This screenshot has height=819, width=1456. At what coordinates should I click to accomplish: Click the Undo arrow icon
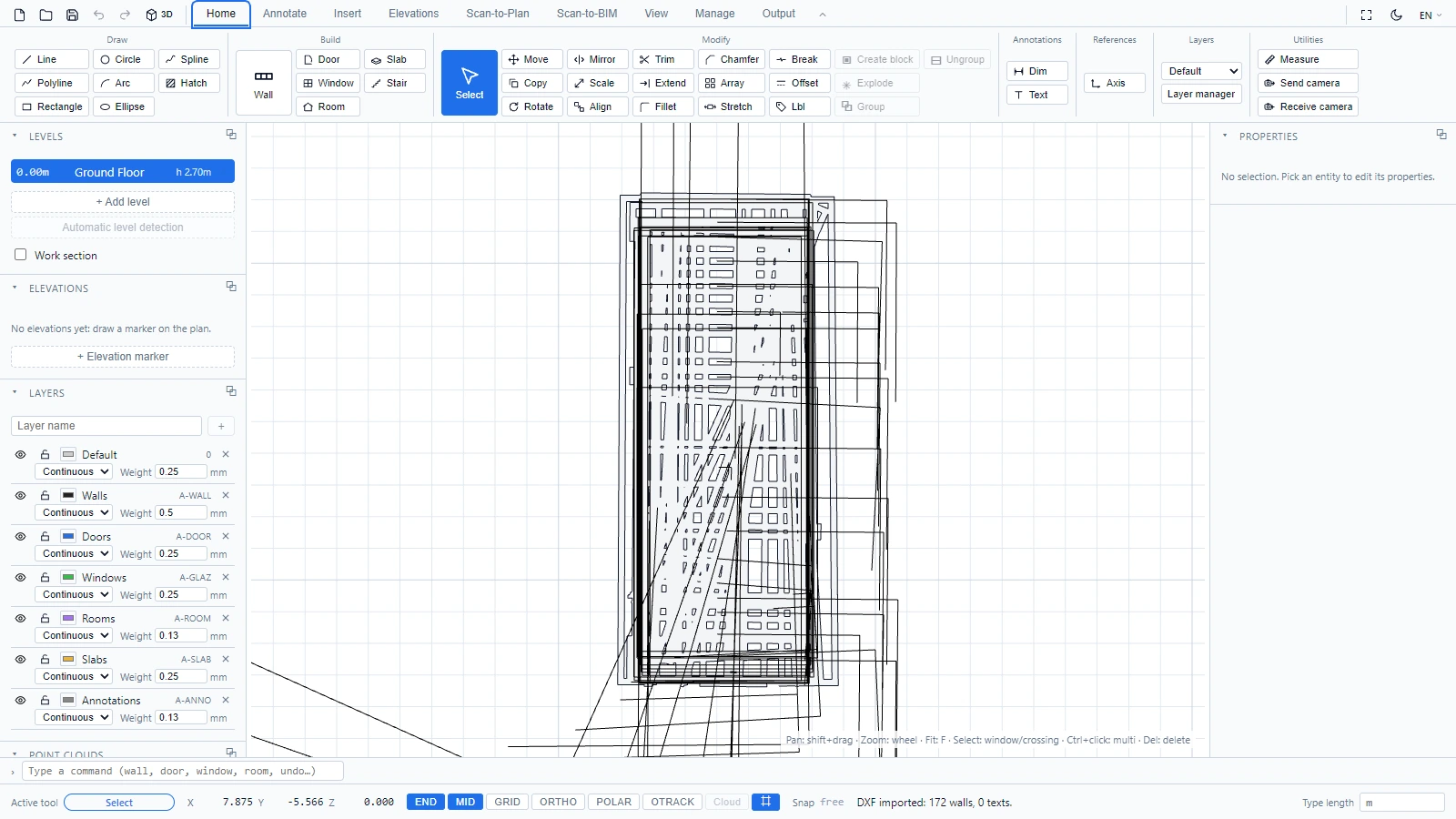click(x=98, y=15)
